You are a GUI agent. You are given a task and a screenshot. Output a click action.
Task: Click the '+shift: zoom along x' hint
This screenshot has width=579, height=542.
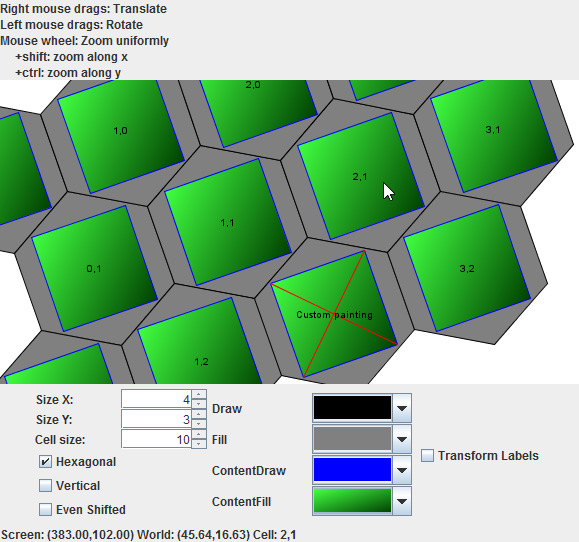coord(72,57)
